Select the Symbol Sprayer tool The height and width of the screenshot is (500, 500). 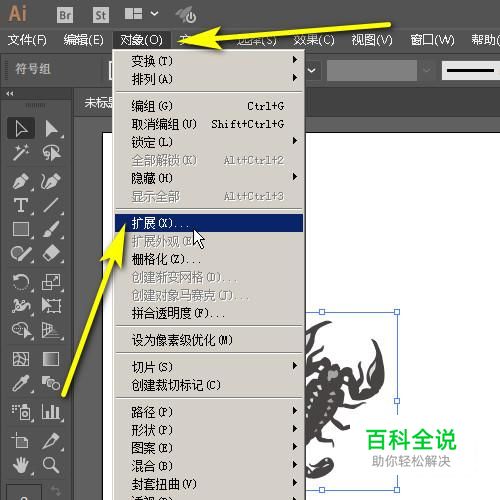[21, 412]
